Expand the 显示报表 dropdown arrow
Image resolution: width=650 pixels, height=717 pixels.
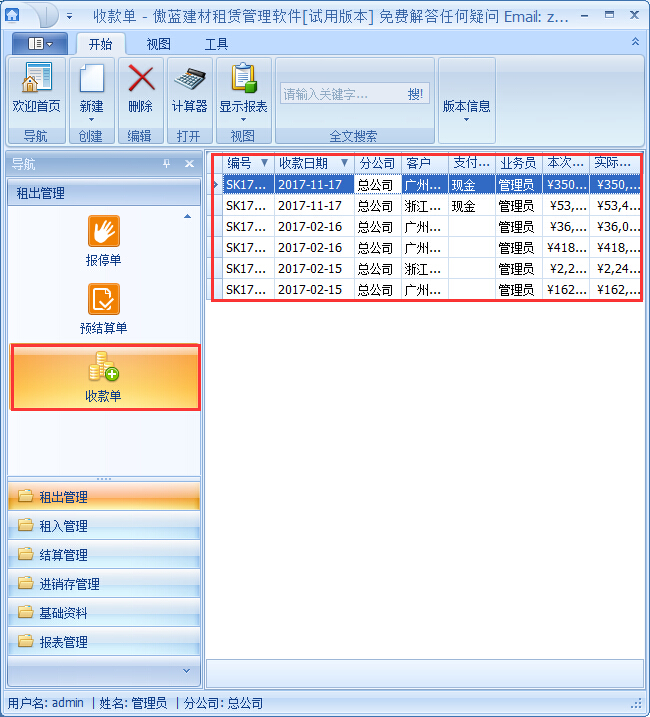tap(243, 119)
